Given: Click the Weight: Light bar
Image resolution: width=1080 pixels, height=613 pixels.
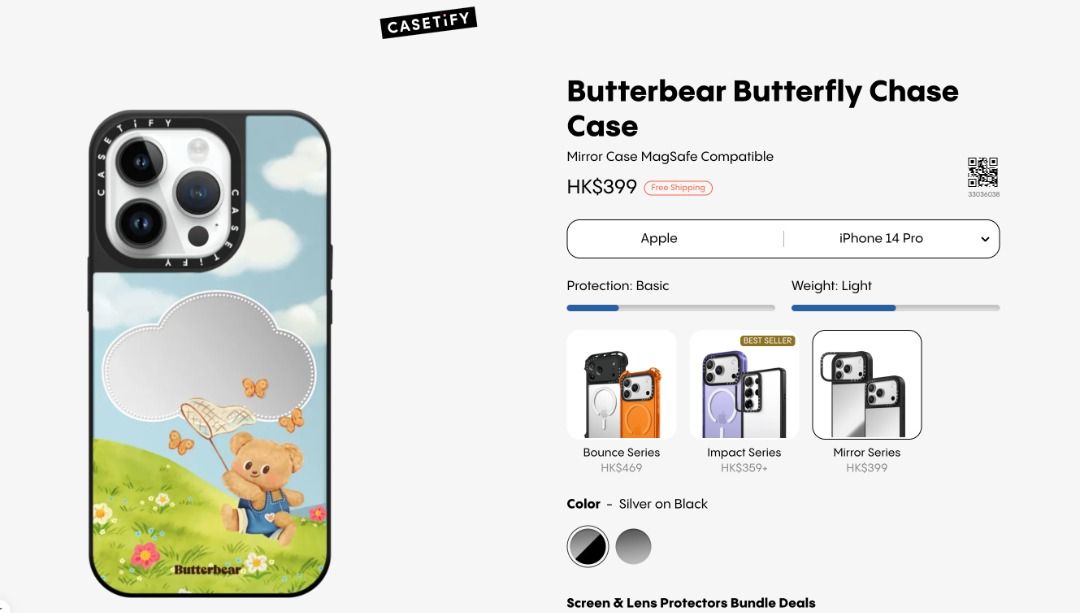Looking at the screenshot, I should [895, 308].
